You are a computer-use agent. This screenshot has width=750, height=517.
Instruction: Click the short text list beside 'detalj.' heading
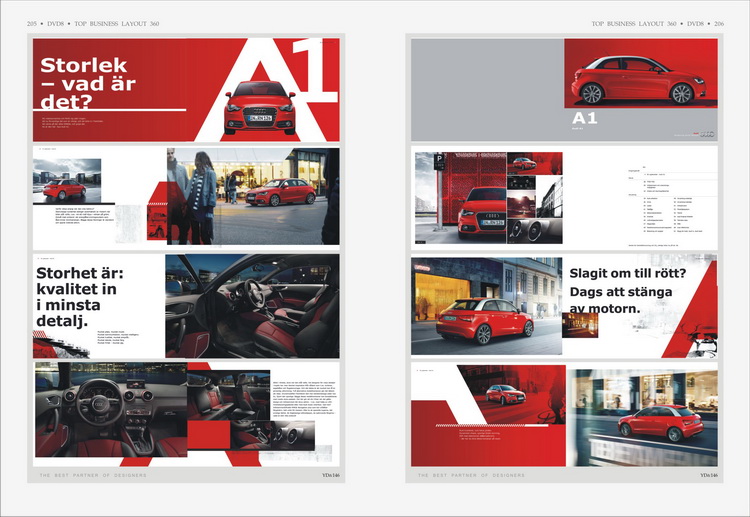[x=118, y=337]
